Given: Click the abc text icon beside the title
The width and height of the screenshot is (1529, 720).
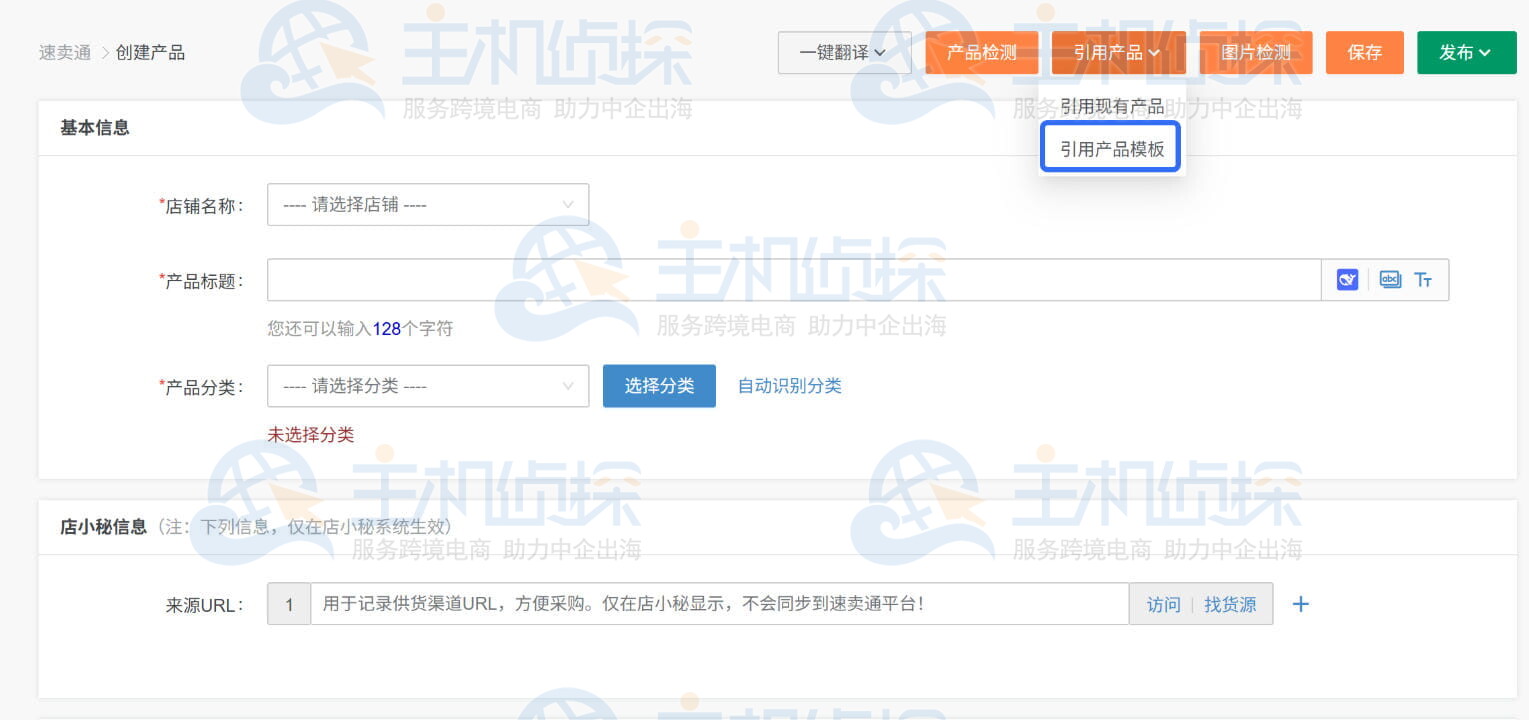Looking at the screenshot, I should (1390, 280).
